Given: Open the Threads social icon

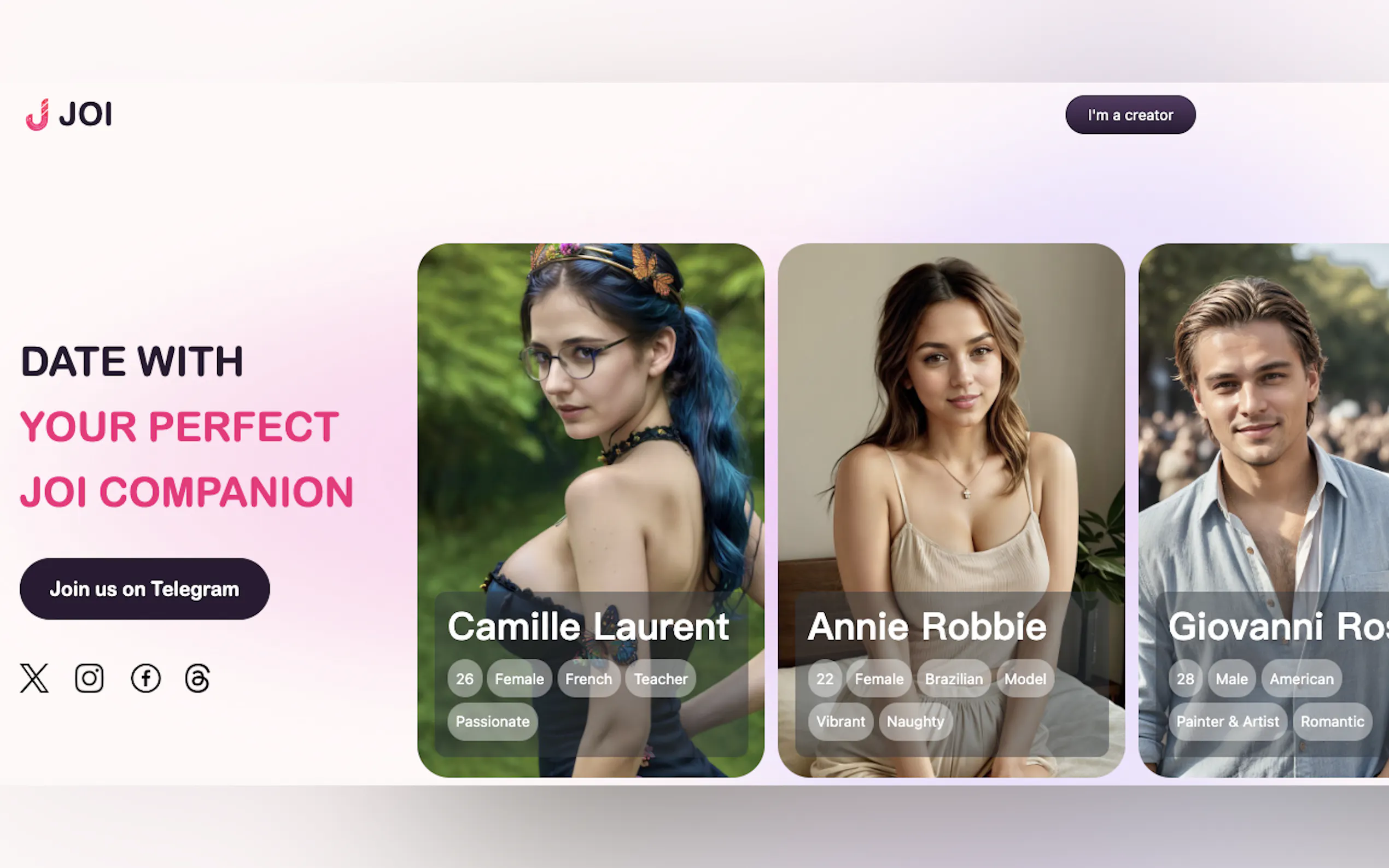Looking at the screenshot, I should [x=197, y=678].
